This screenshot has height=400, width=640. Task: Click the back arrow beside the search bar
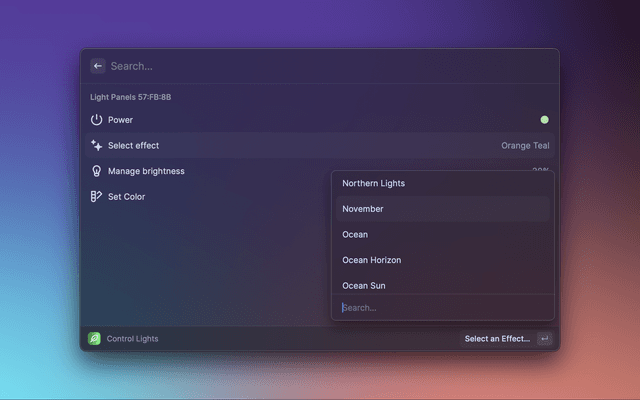(x=98, y=66)
